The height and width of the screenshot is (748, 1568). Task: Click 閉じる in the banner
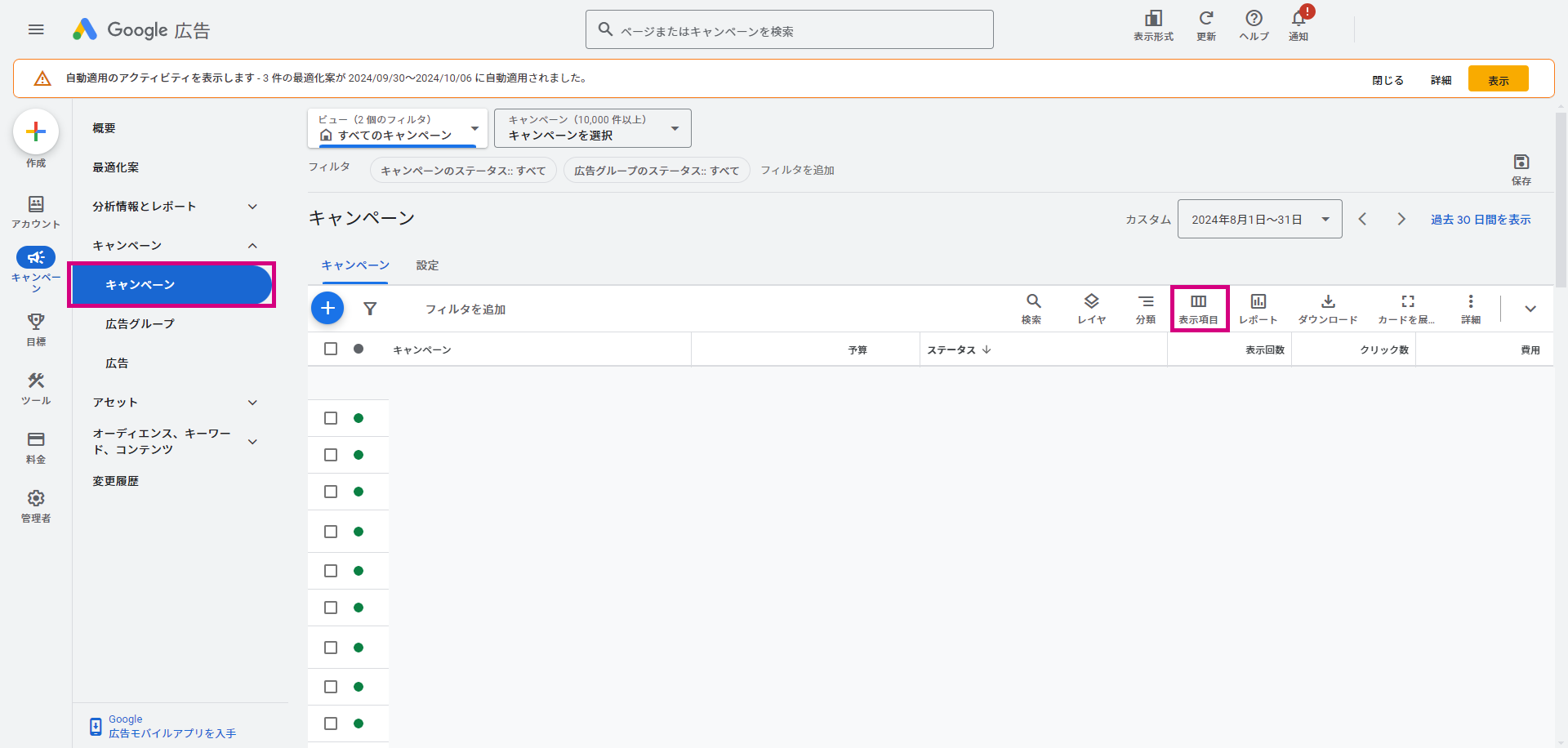point(1388,80)
